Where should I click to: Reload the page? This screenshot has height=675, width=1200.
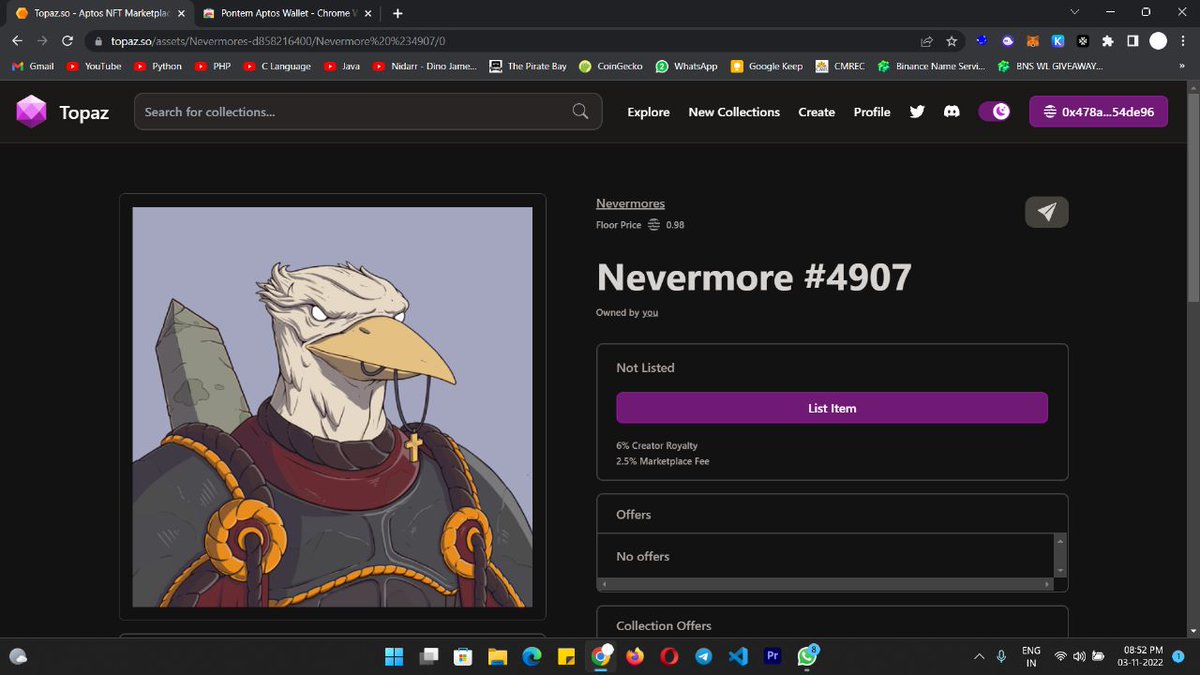pos(67,41)
